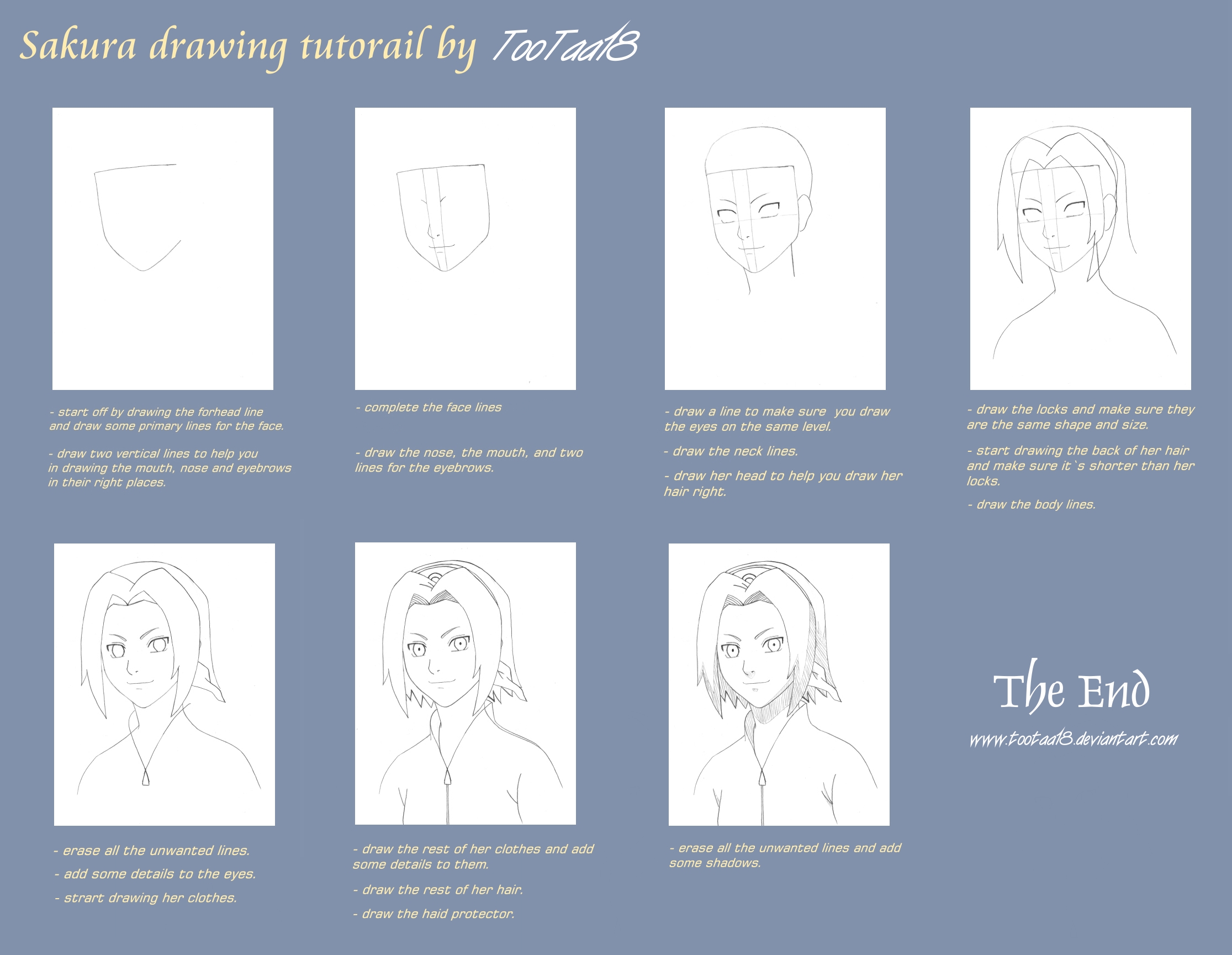Click 'draw the rest of her hair' instruction
1232x955 pixels.
(x=438, y=890)
